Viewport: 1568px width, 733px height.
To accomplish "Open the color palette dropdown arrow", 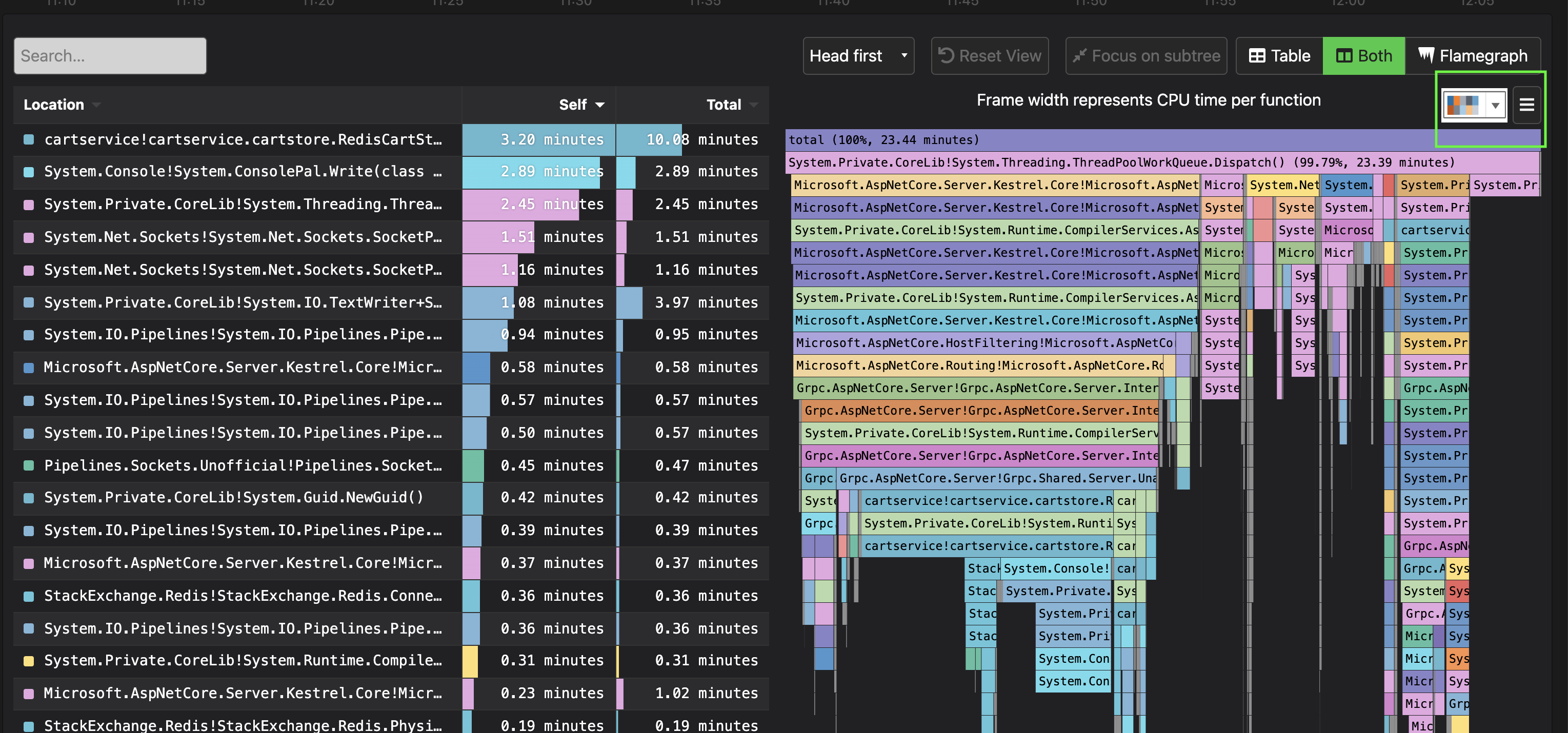I will [1496, 105].
